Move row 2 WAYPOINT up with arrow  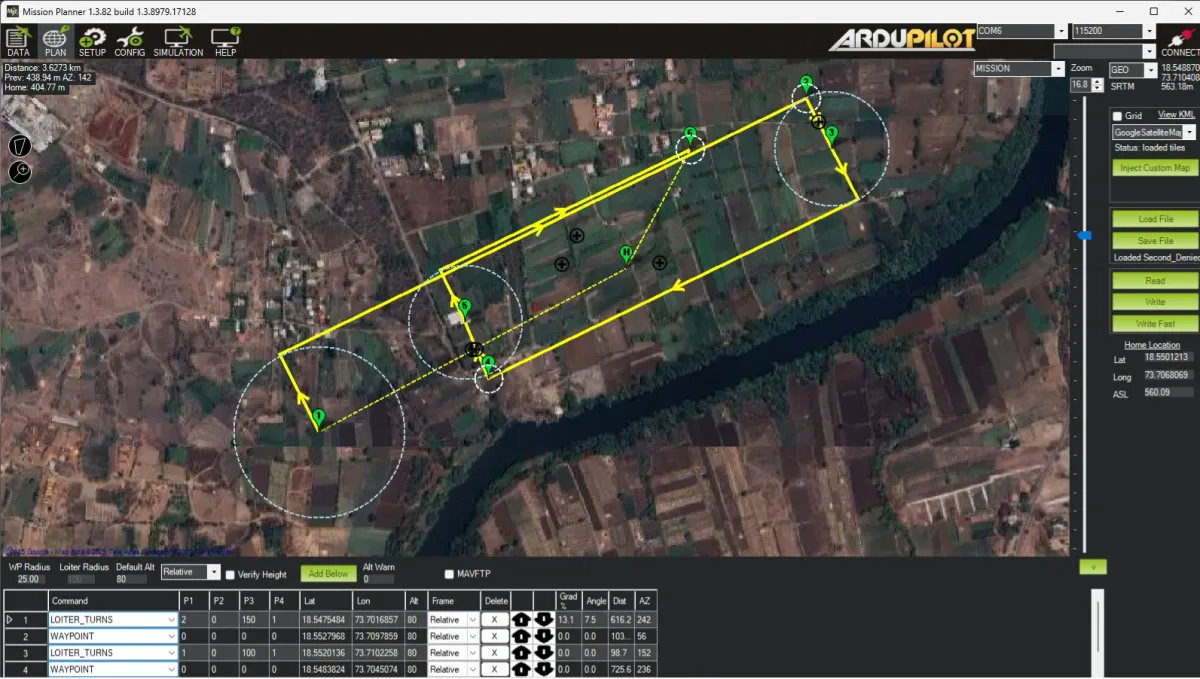(x=521, y=636)
